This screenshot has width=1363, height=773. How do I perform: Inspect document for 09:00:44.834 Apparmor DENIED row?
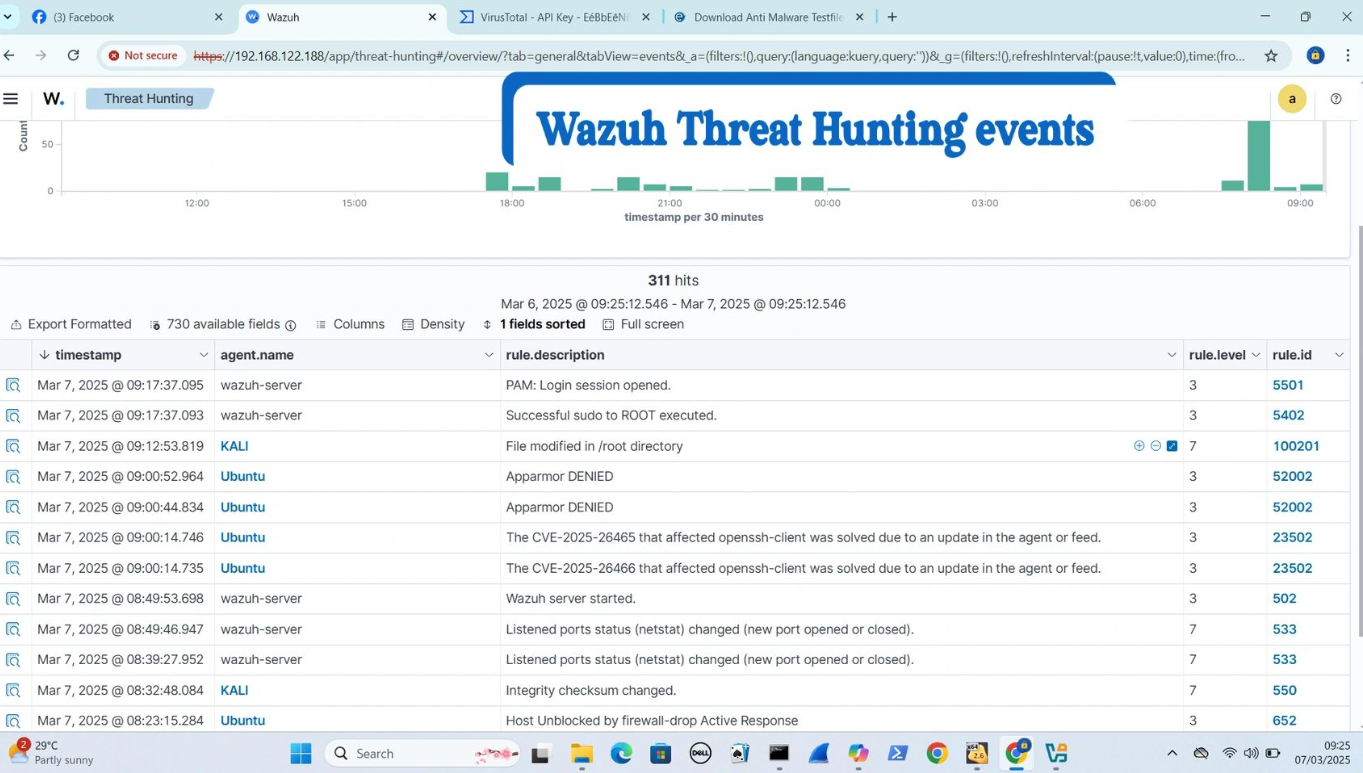click(x=13, y=507)
